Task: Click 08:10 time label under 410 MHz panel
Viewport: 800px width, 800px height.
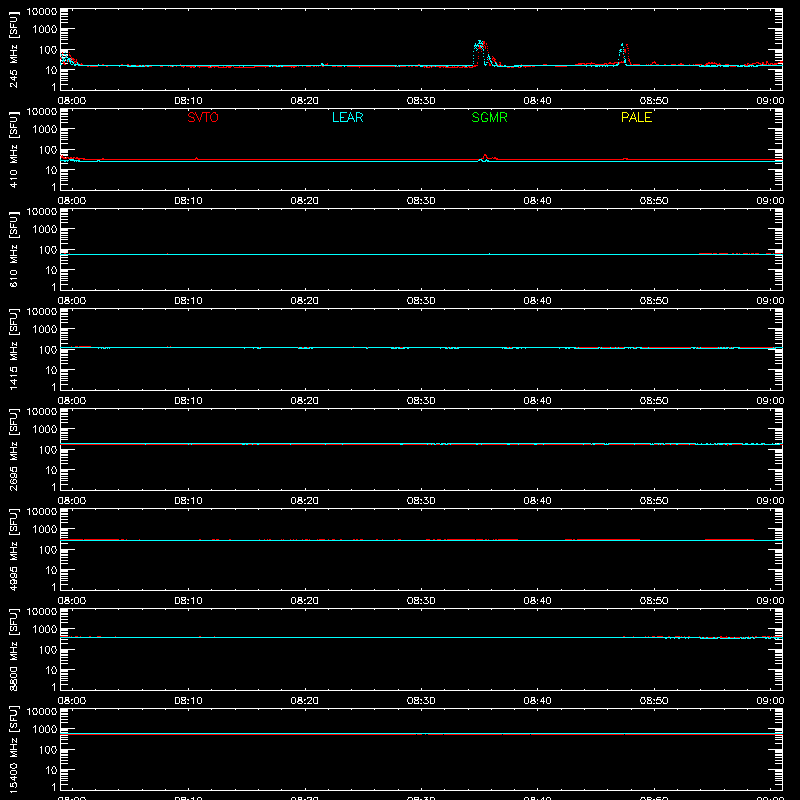Action: pyautogui.click(x=188, y=201)
